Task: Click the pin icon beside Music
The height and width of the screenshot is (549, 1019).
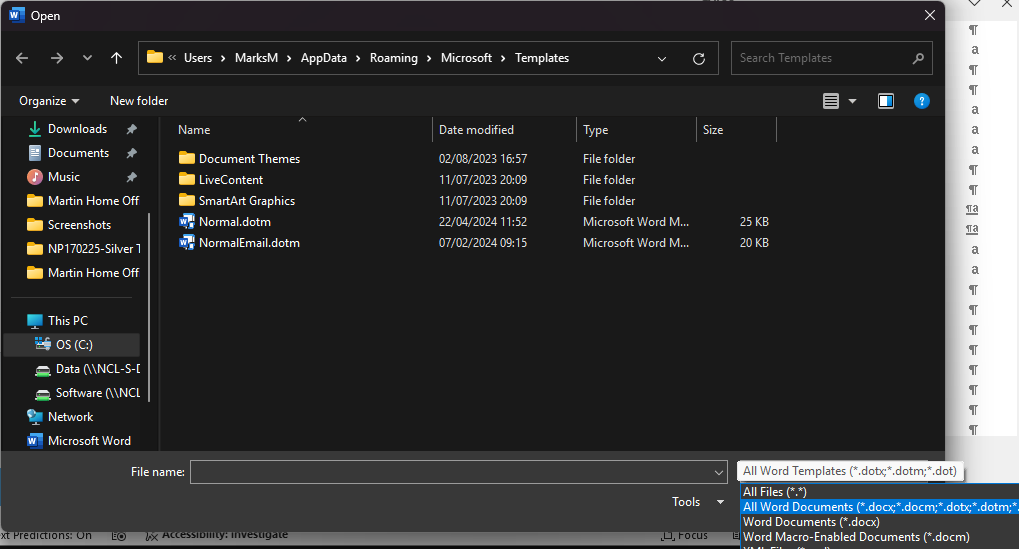Action: pos(132,177)
